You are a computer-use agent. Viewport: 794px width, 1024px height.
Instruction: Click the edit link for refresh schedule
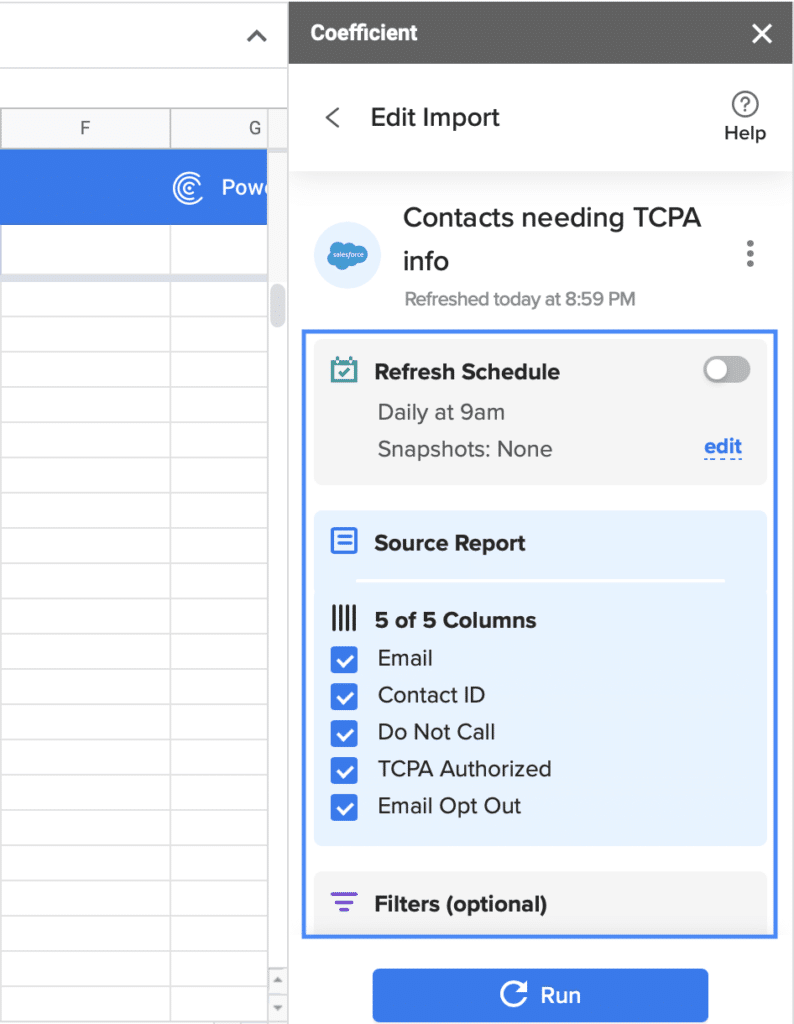(723, 447)
